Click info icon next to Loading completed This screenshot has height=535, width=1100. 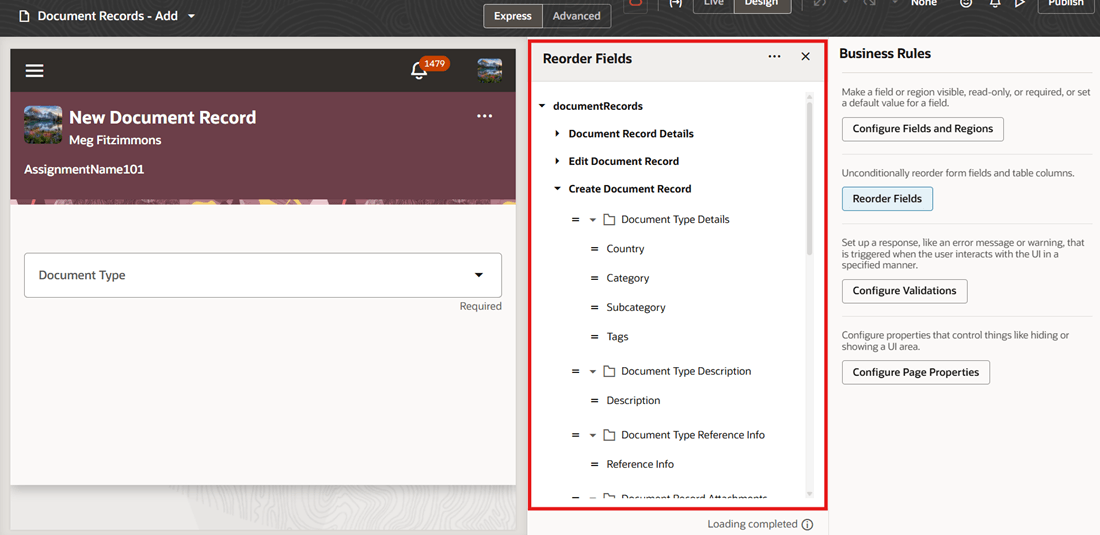point(807,524)
